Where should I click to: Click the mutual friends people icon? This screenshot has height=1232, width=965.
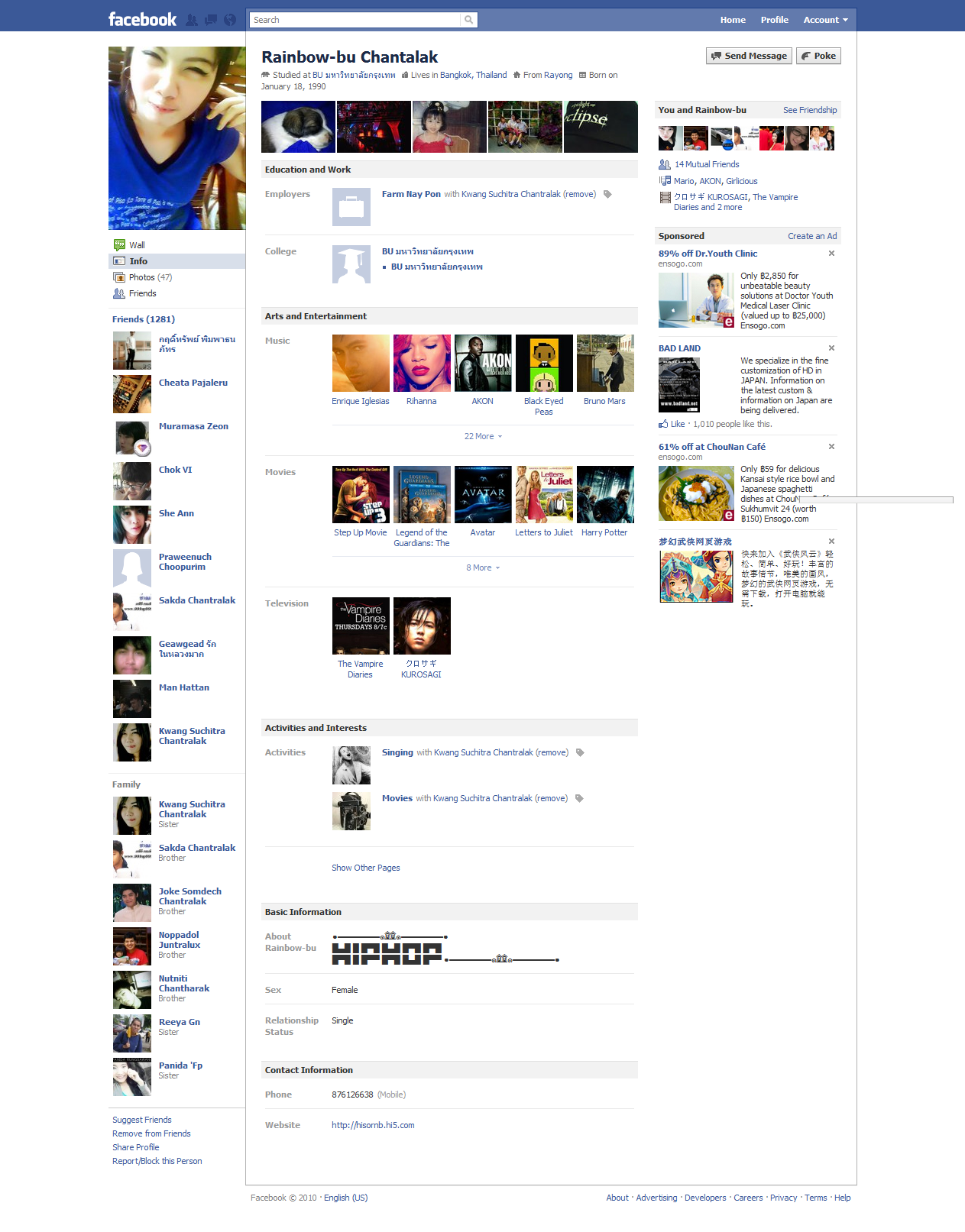pos(665,164)
